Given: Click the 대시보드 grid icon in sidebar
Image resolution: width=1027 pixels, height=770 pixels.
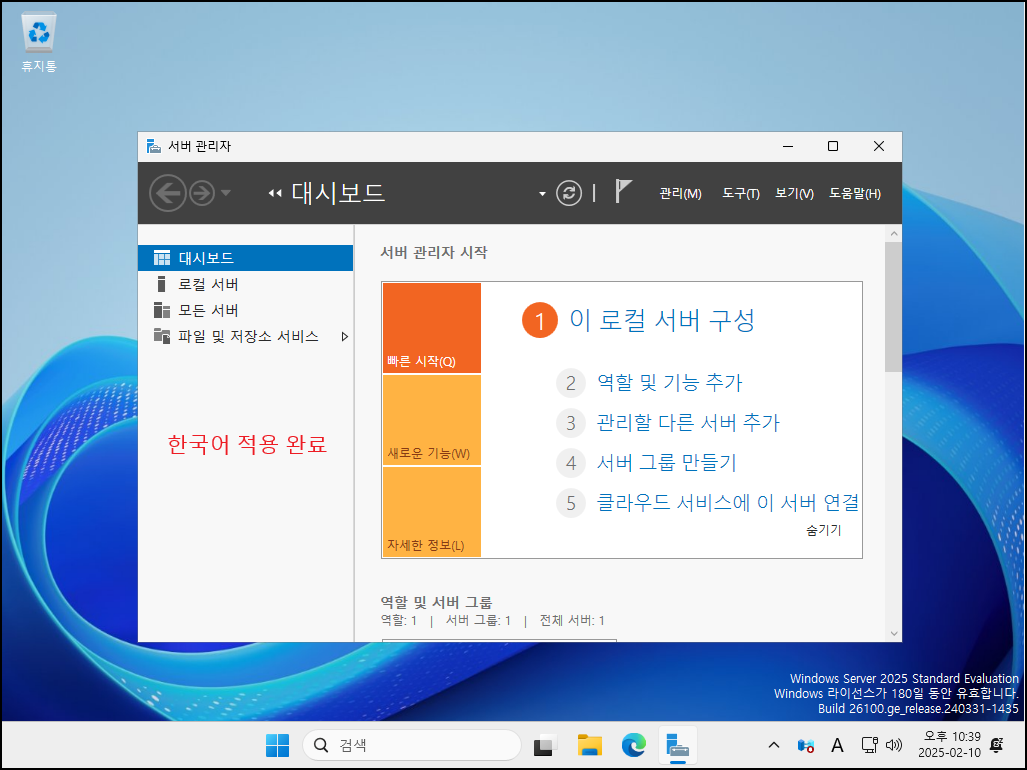Looking at the screenshot, I should 162,258.
